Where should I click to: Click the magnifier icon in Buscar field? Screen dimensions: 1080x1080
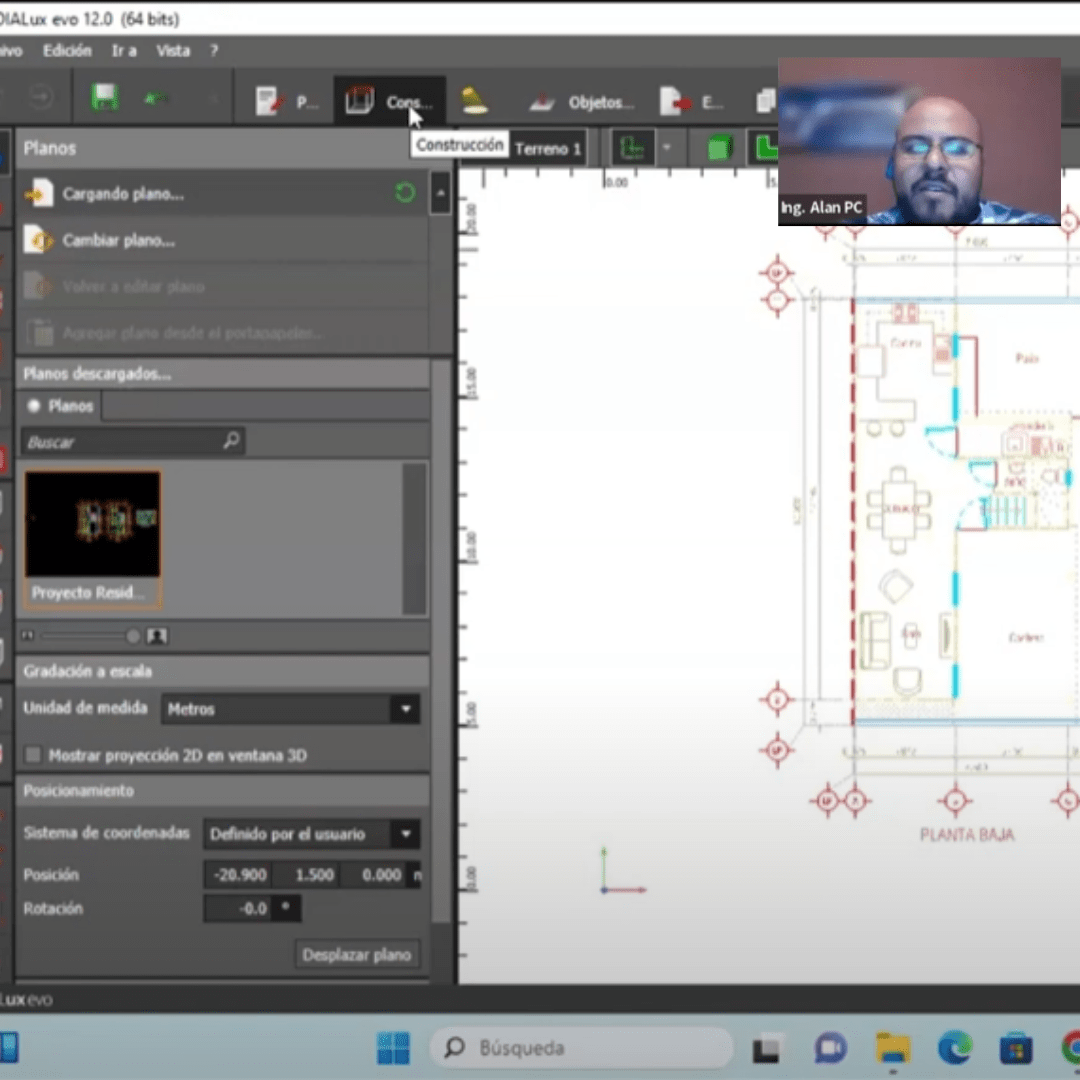point(231,441)
